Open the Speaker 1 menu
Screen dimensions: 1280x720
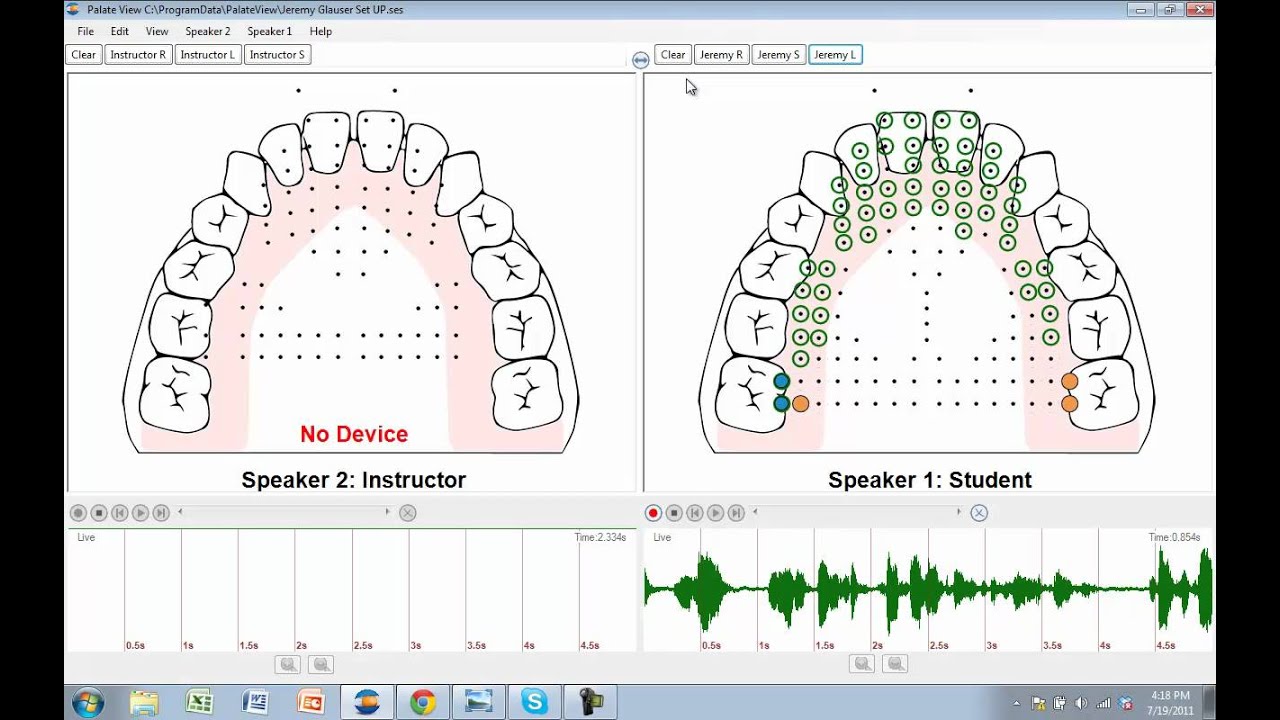click(270, 31)
